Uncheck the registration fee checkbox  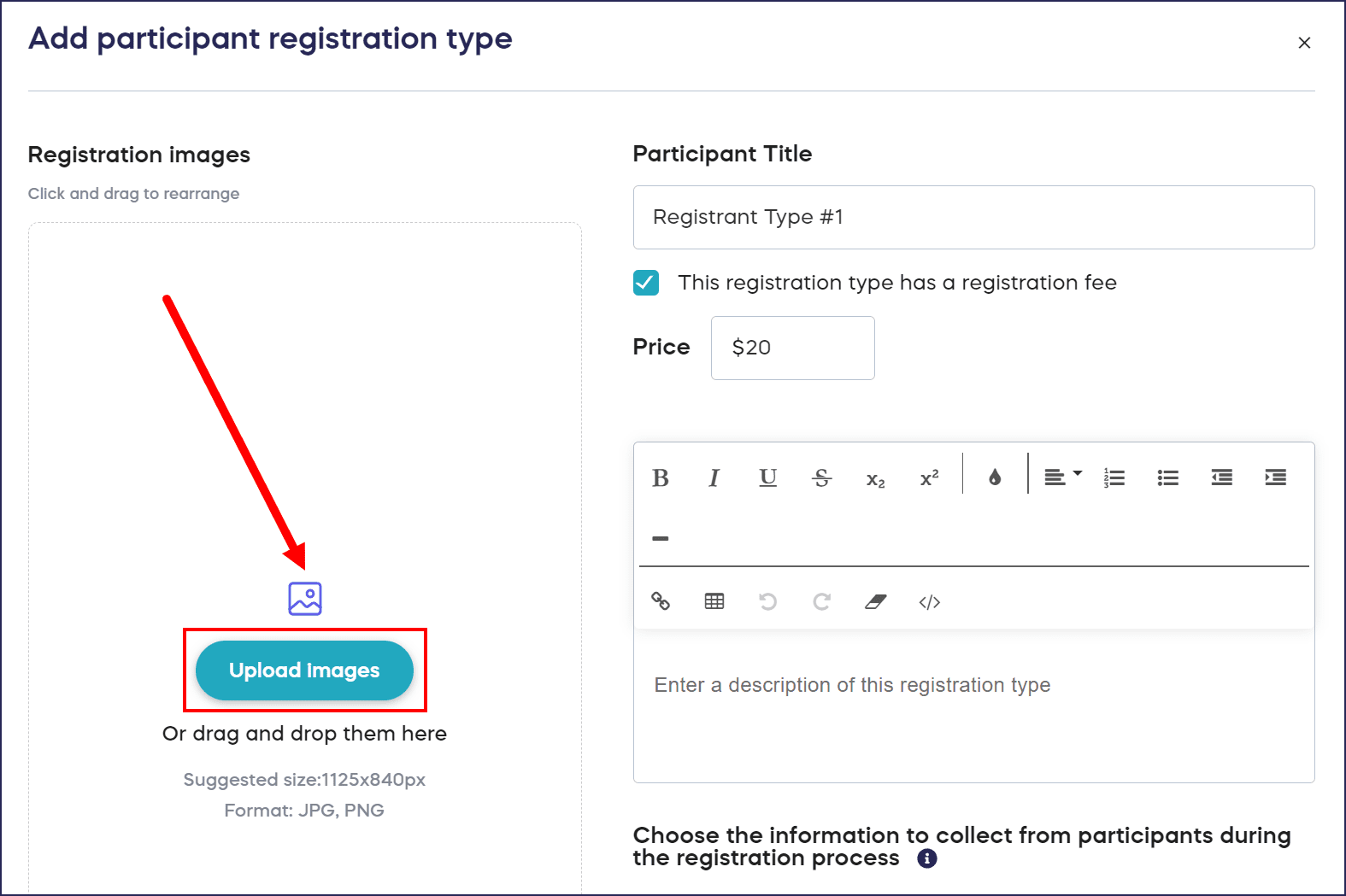tap(646, 283)
